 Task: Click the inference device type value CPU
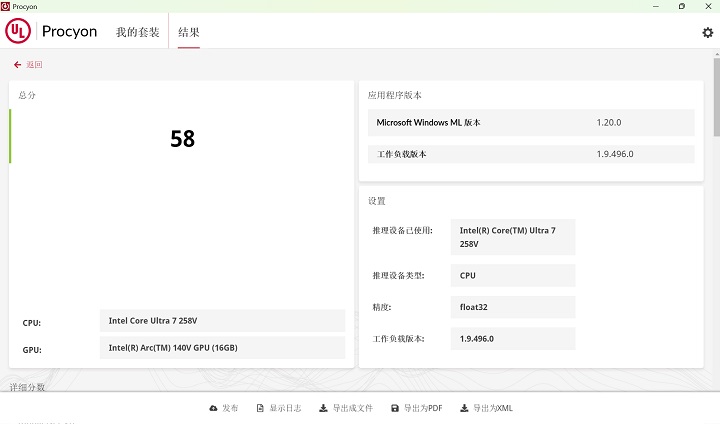(512, 276)
